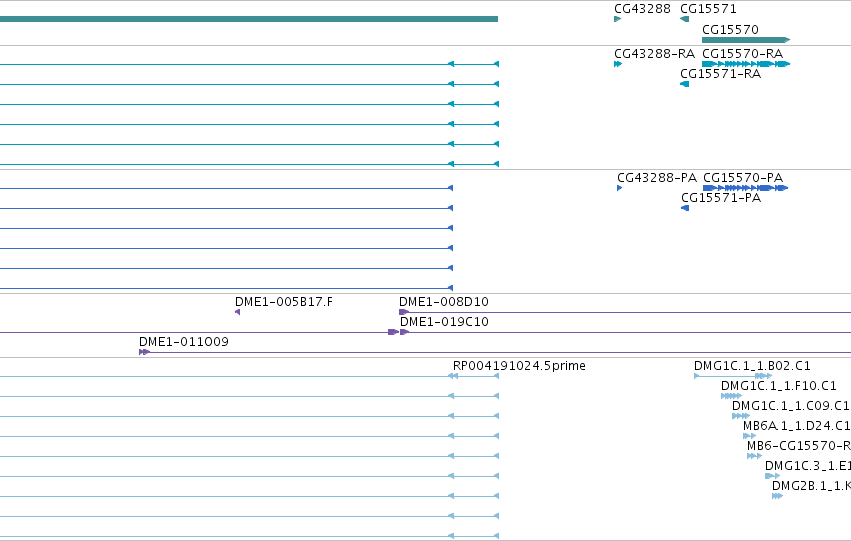The image size is (851, 541).
Task: Click the DMG1C.3_1 EST label
Action: 808,466
